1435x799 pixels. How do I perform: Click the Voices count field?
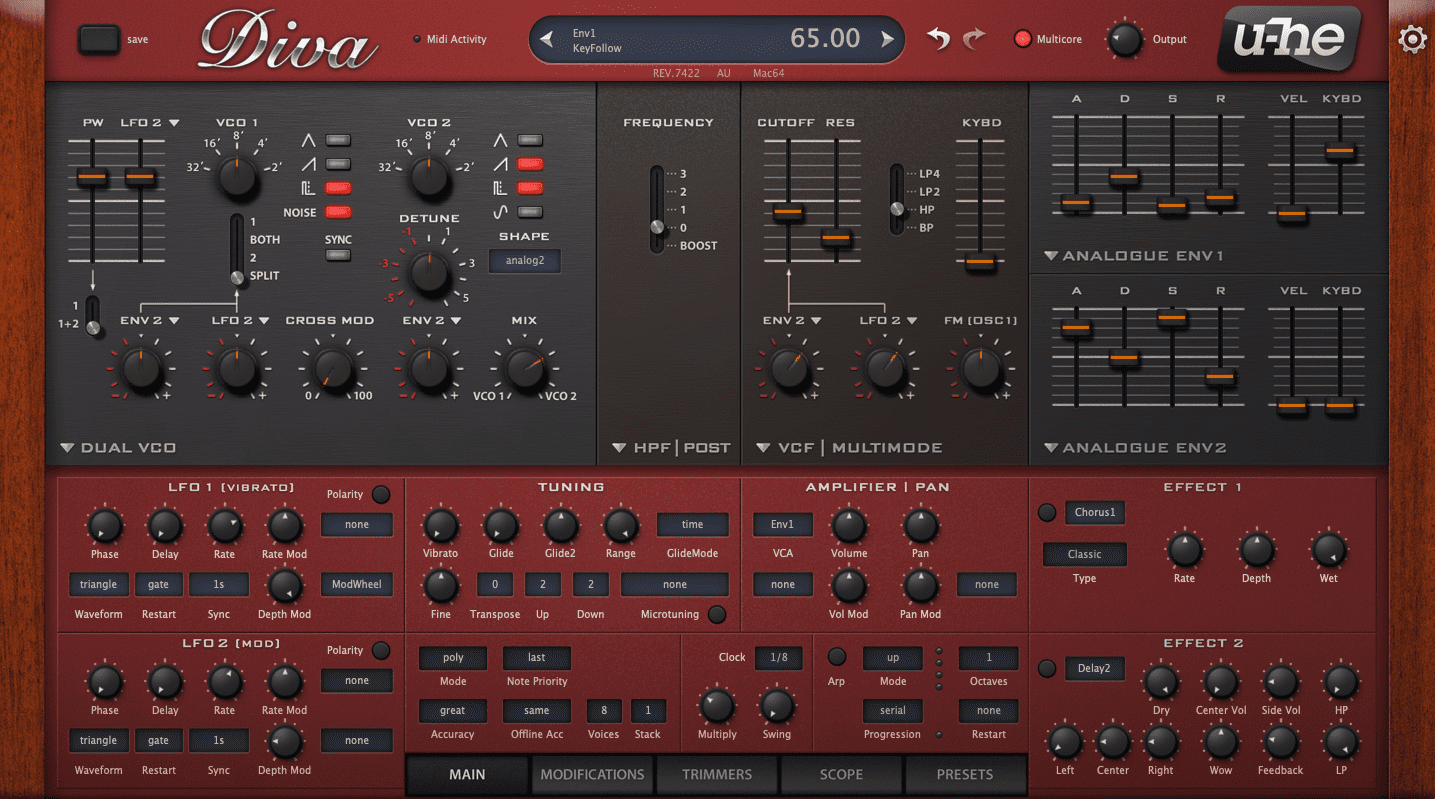pyautogui.click(x=604, y=711)
